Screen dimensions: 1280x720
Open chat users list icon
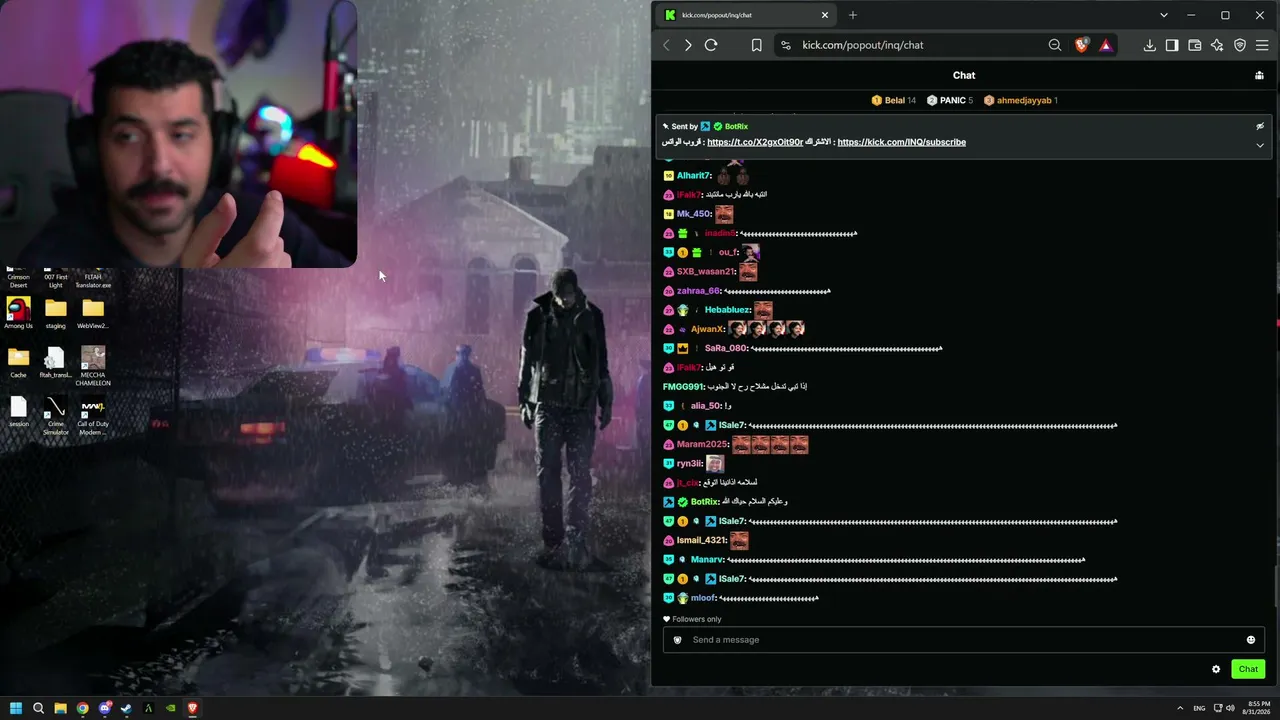1260,75
